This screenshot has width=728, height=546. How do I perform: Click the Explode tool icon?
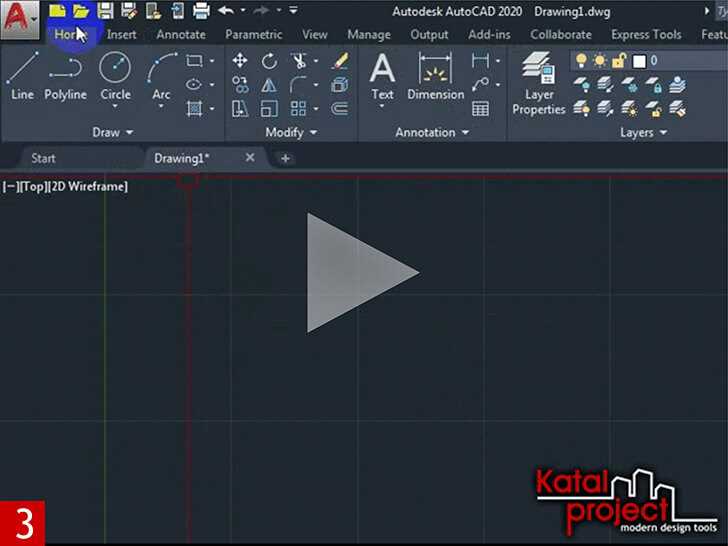(340, 85)
